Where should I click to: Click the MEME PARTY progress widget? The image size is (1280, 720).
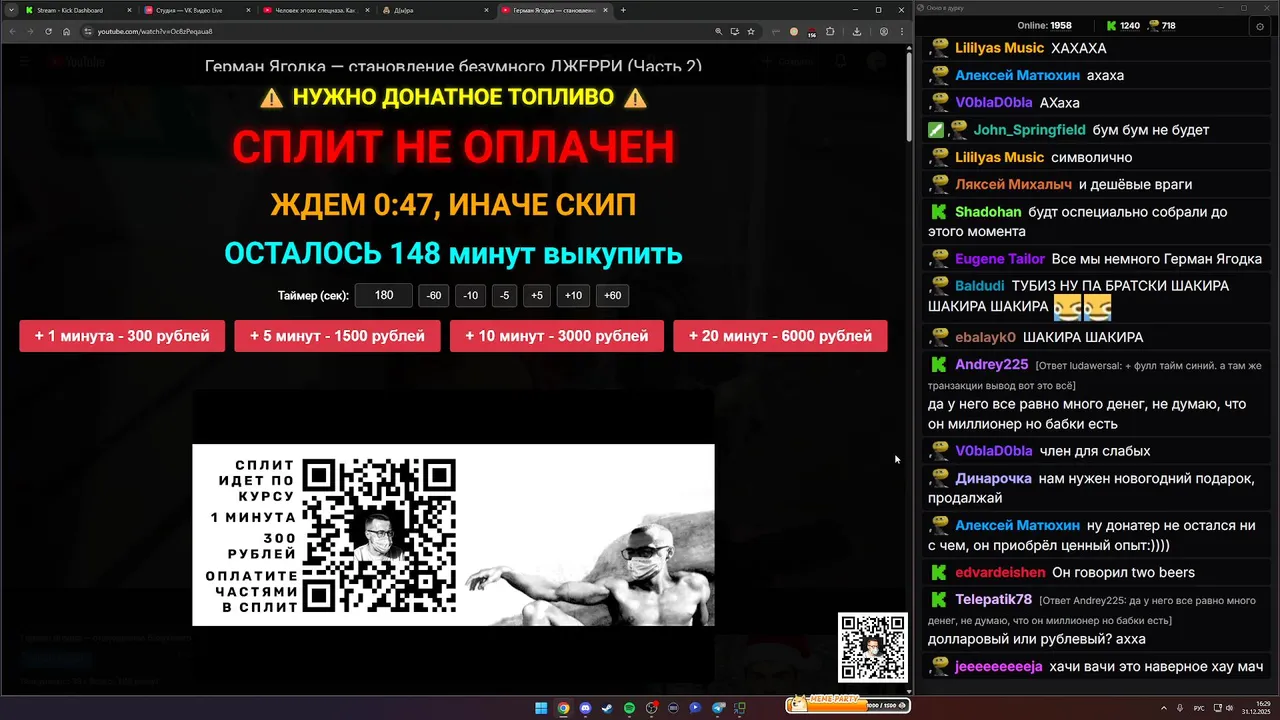coord(848,705)
